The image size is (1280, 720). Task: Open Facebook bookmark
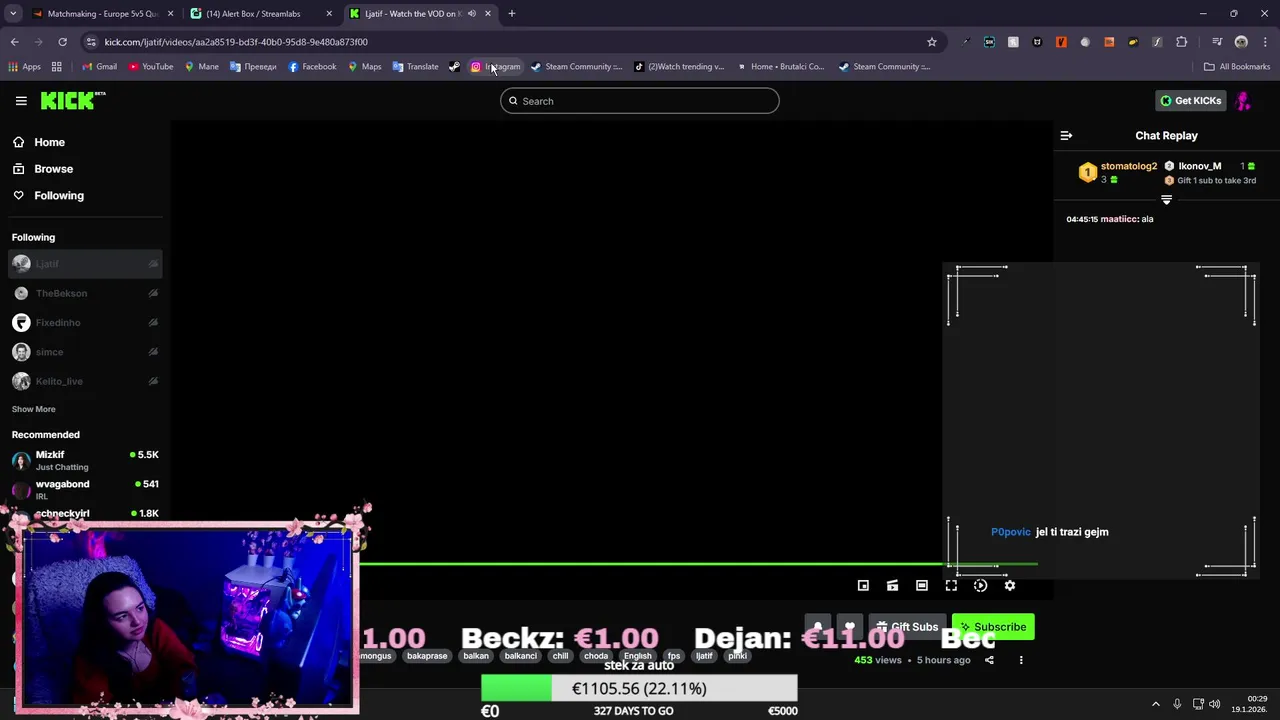click(x=312, y=67)
